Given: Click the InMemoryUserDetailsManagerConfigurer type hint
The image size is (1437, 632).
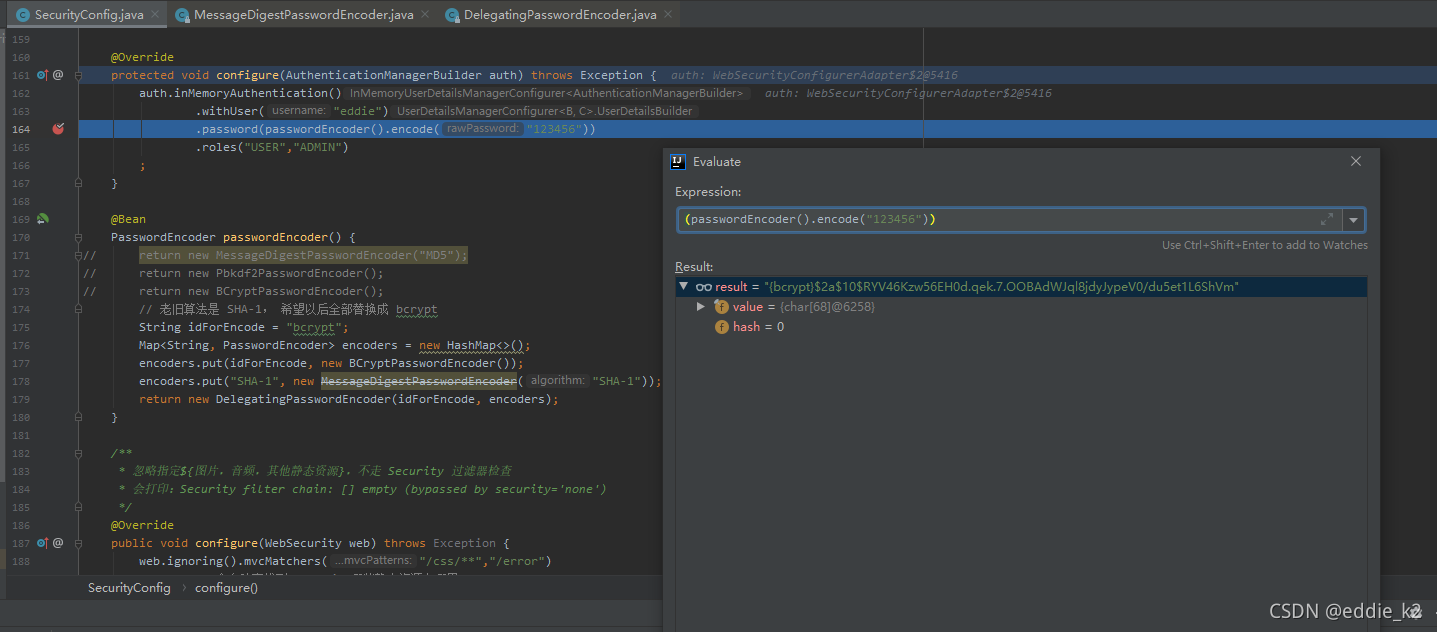Looking at the screenshot, I should (546, 93).
